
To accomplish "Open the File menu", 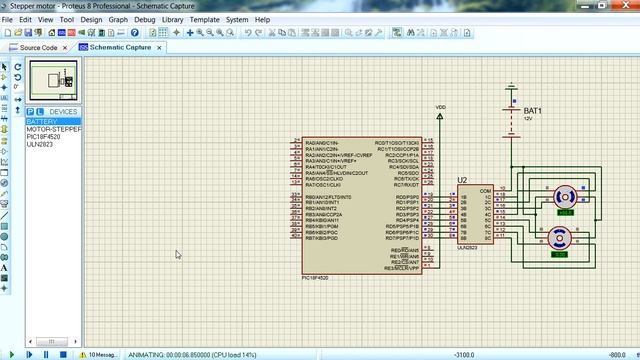I will [x=7, y=20].
